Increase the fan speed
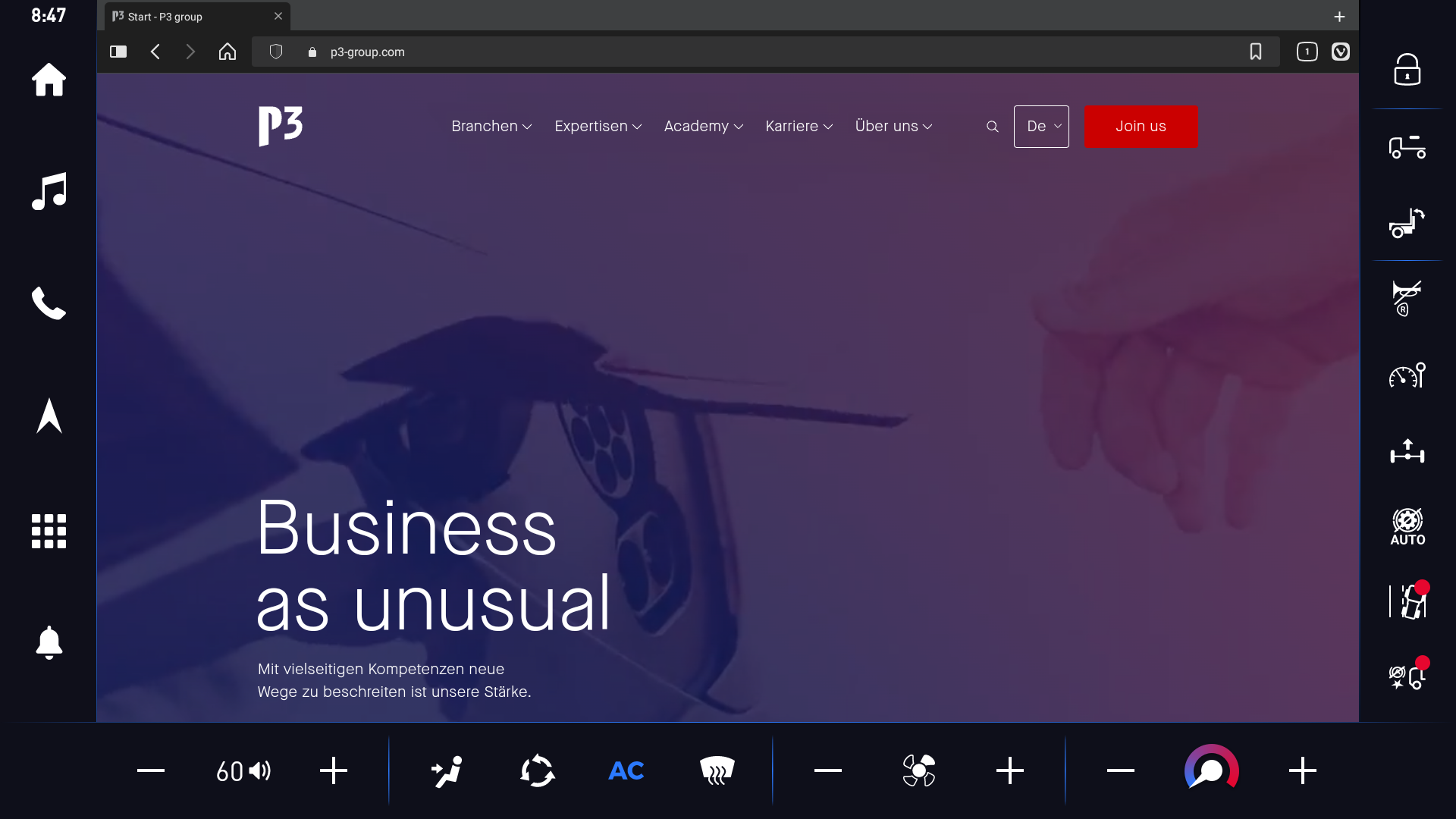The image size is (1456, 819). tap(1009, 770)
